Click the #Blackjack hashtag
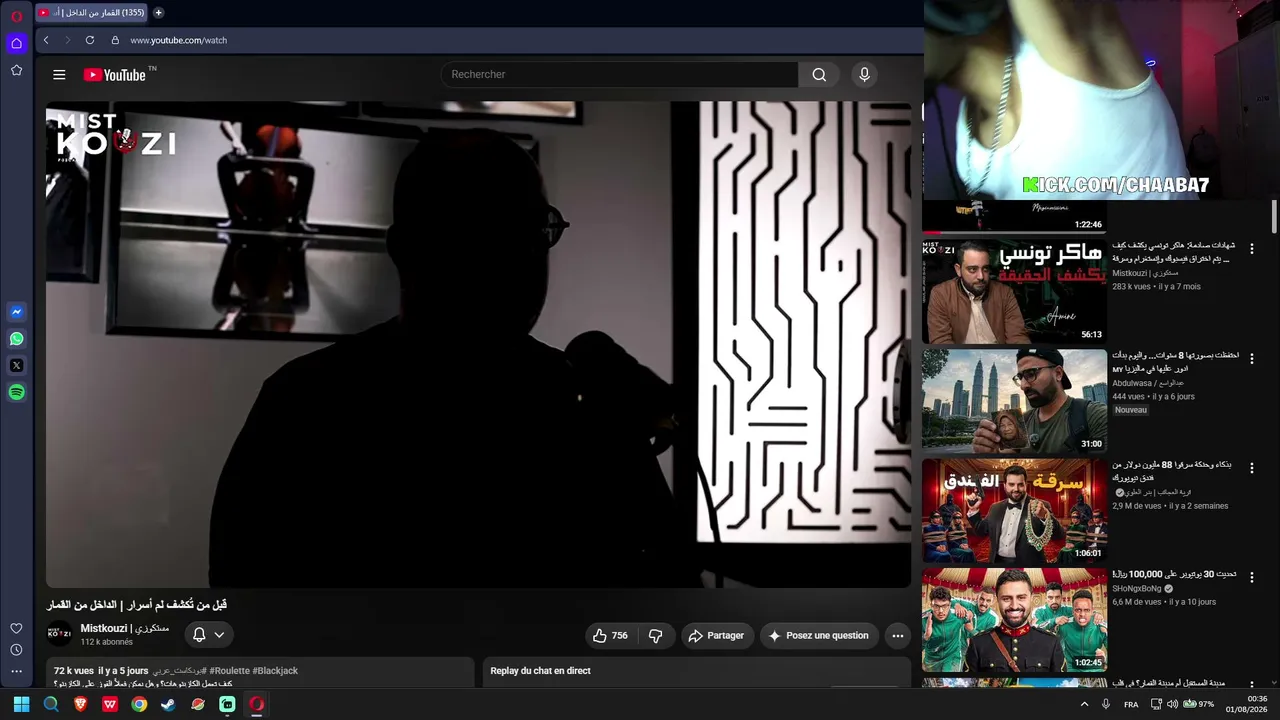 (x=275, y=671)
